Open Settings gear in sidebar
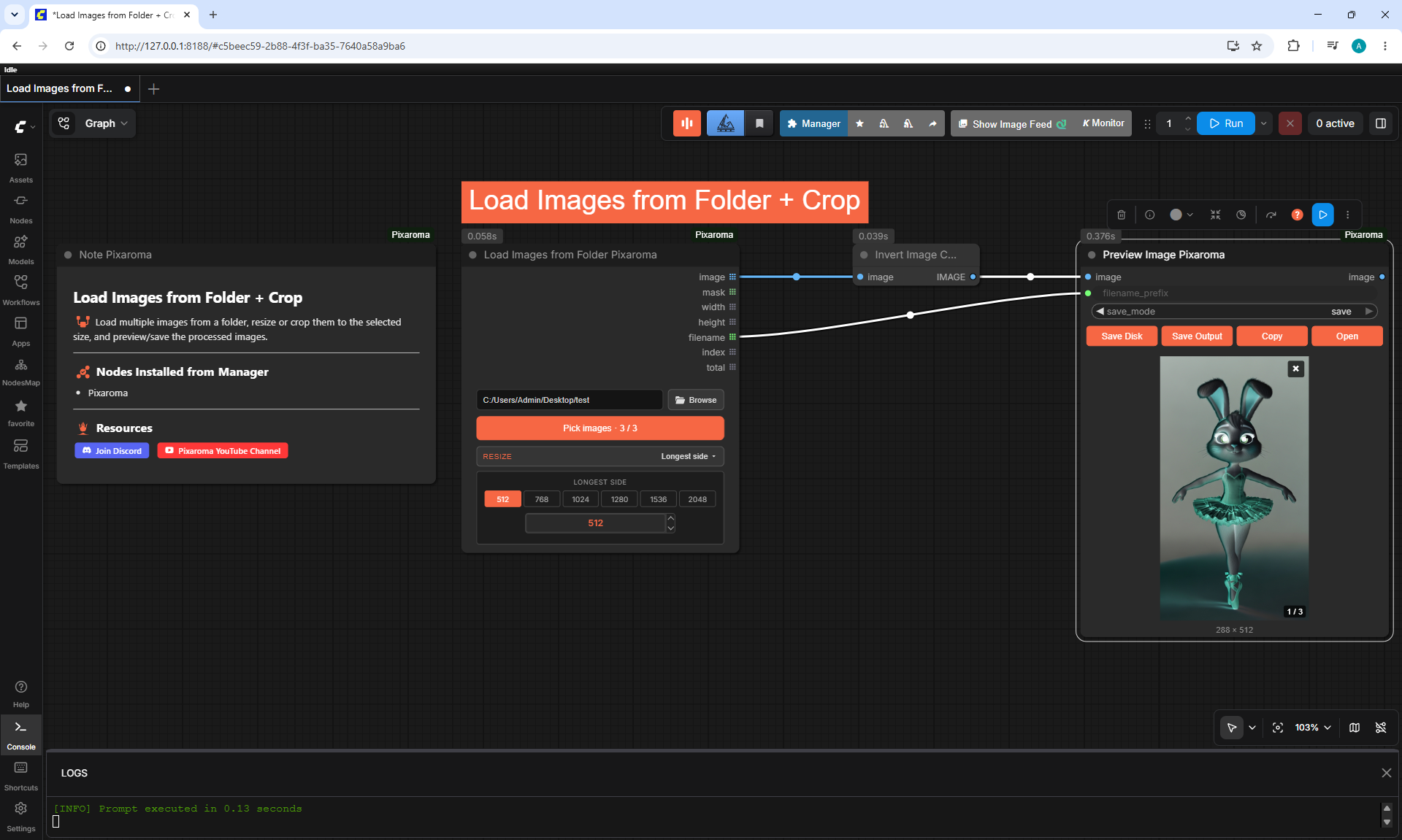Viewport: 1402px width, 840px height. pyautogui.click(x=21, y=817)
